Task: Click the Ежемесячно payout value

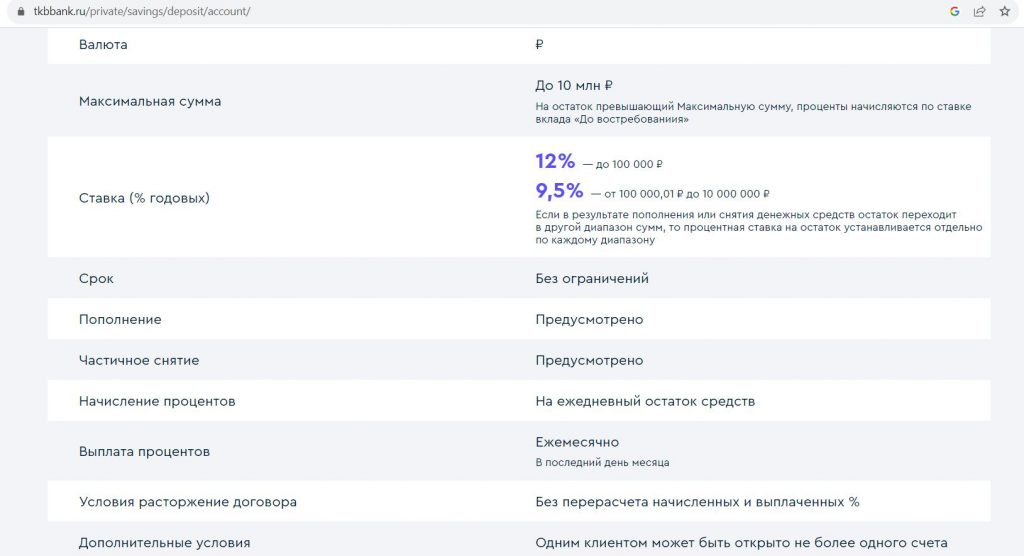Action: tap(577, 442)
